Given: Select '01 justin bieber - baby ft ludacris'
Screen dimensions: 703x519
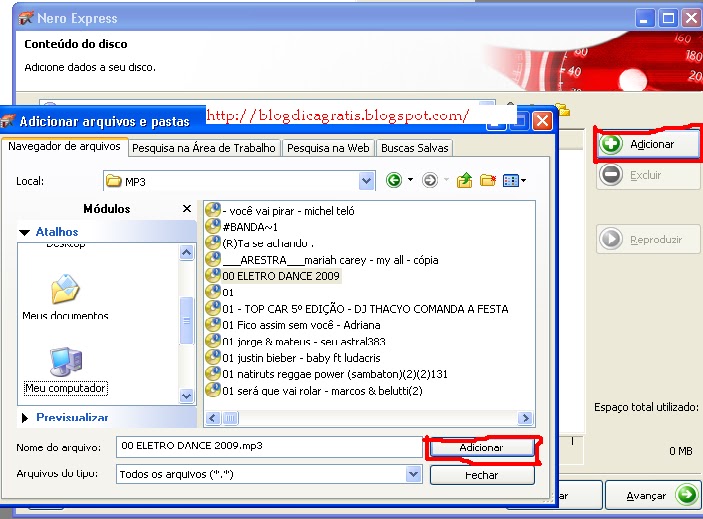Looking at the screenshot, I should click(x=301, y=358).
